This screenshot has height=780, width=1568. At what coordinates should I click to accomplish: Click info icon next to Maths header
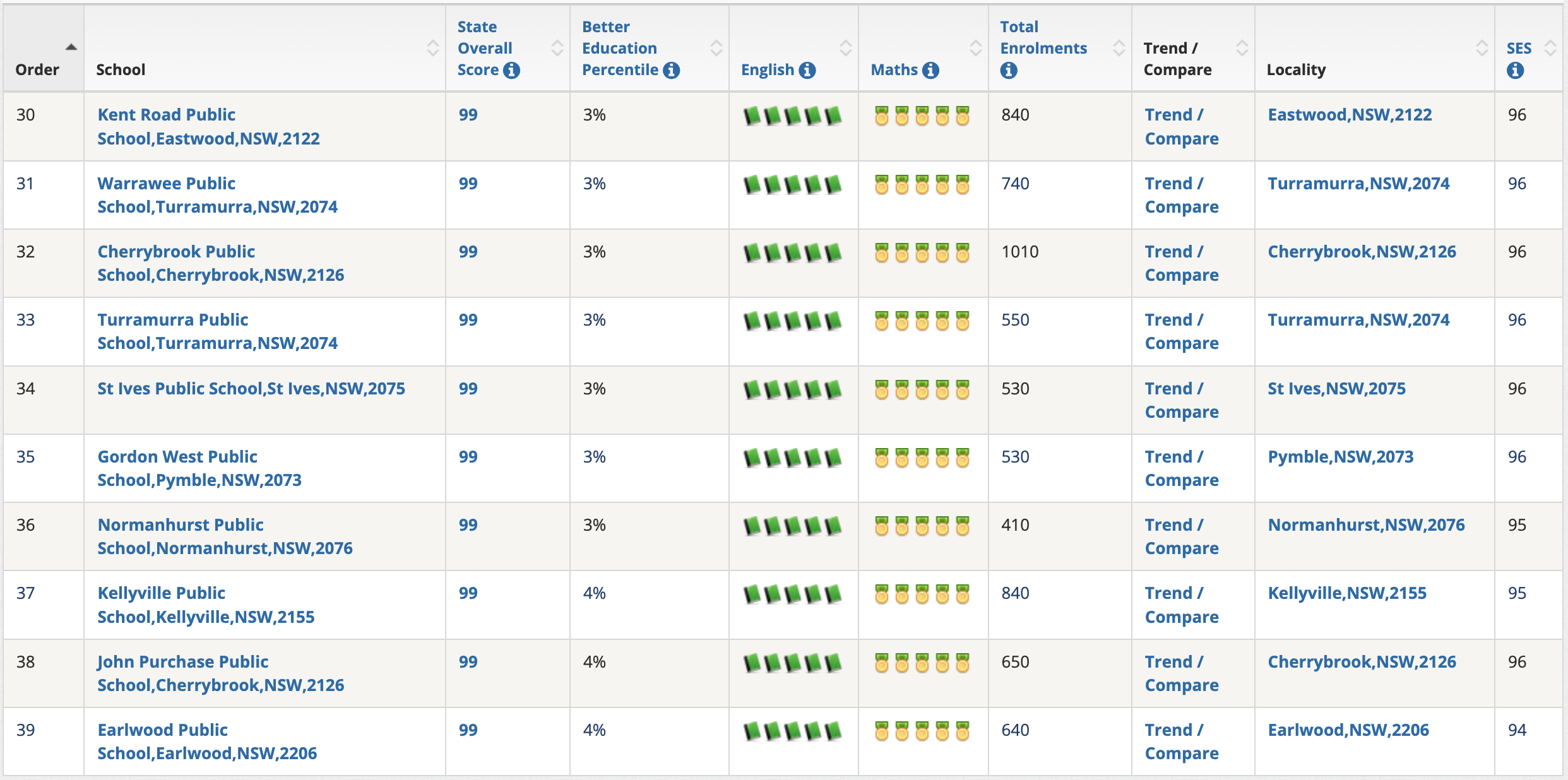coord(930,70)
